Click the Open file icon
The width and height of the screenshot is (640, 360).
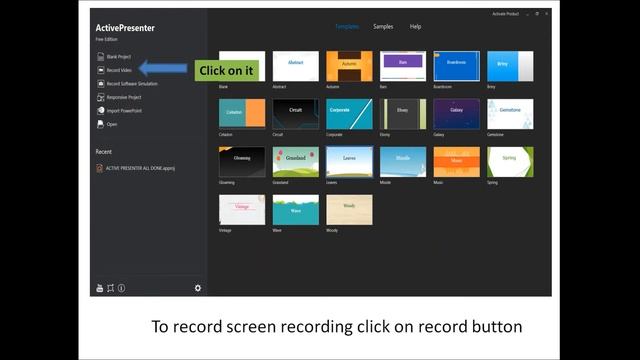coord(100,124)
